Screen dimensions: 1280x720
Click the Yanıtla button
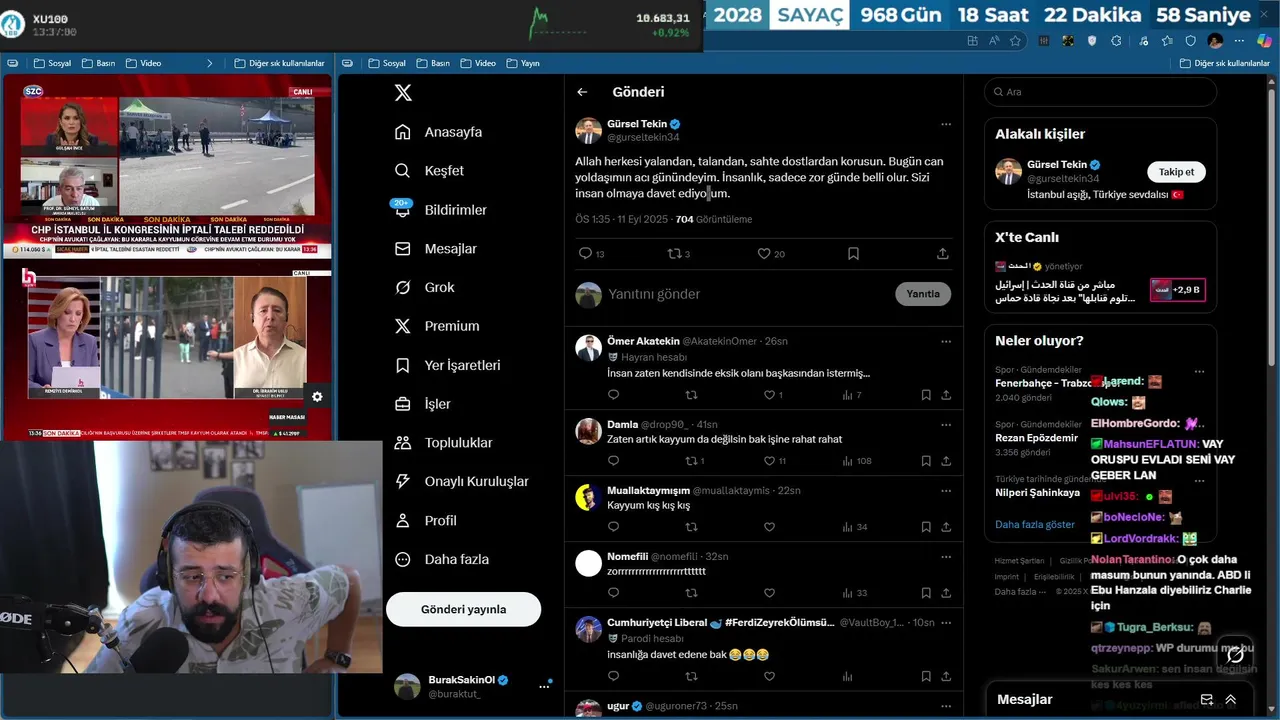[x=922, y=294]
